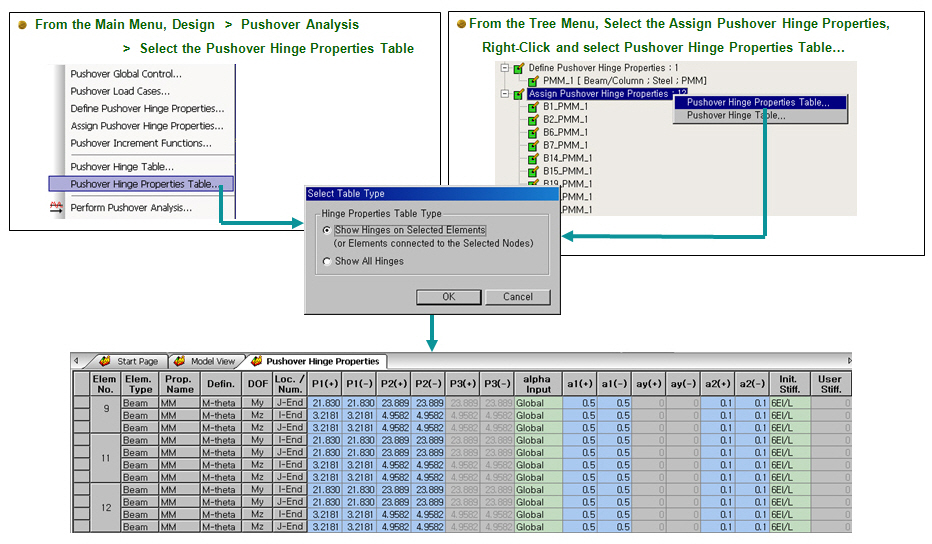The height and width of the screenshot is (544, 932).
Task: Click the Elem. Type column header
Action: pyautogui.click(x=139, y=384)
